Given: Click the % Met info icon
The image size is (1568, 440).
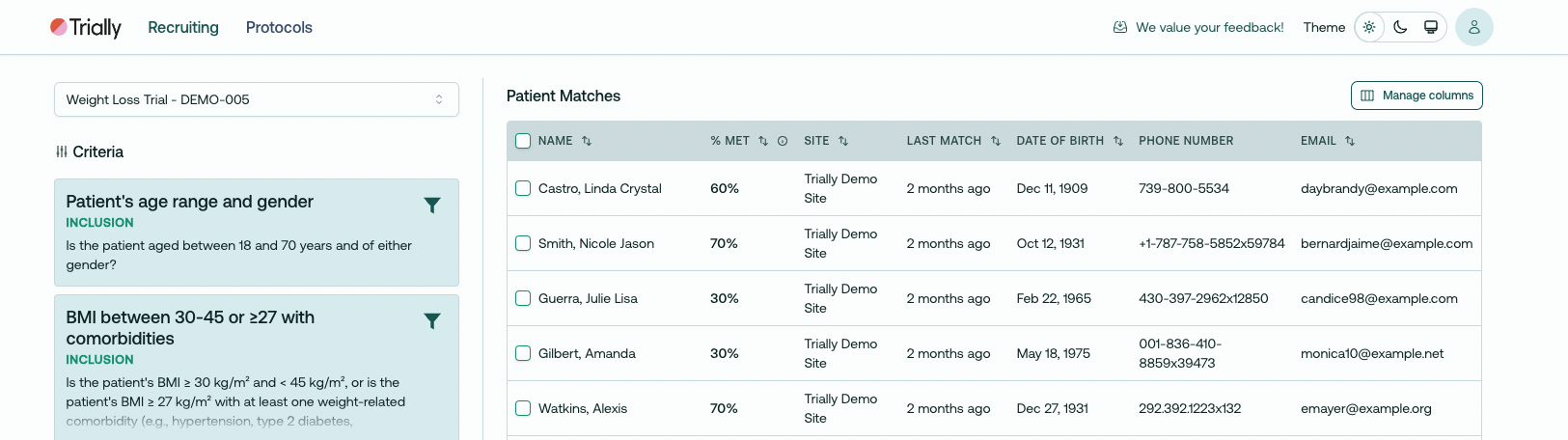Looking at the screenshot, I should [x=783, y=141].
